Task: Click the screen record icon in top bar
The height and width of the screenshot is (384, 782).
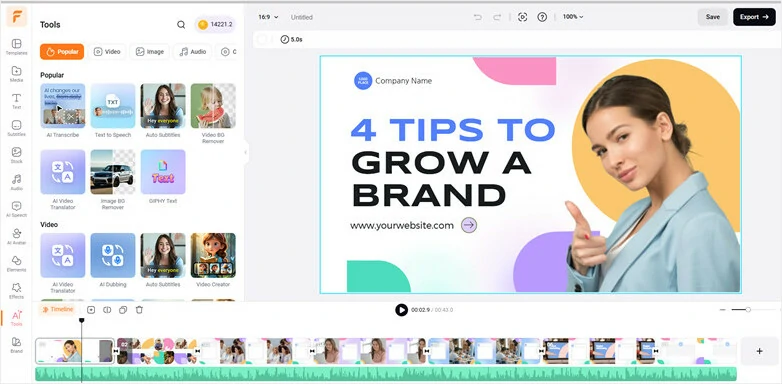Action: point(522,17)
